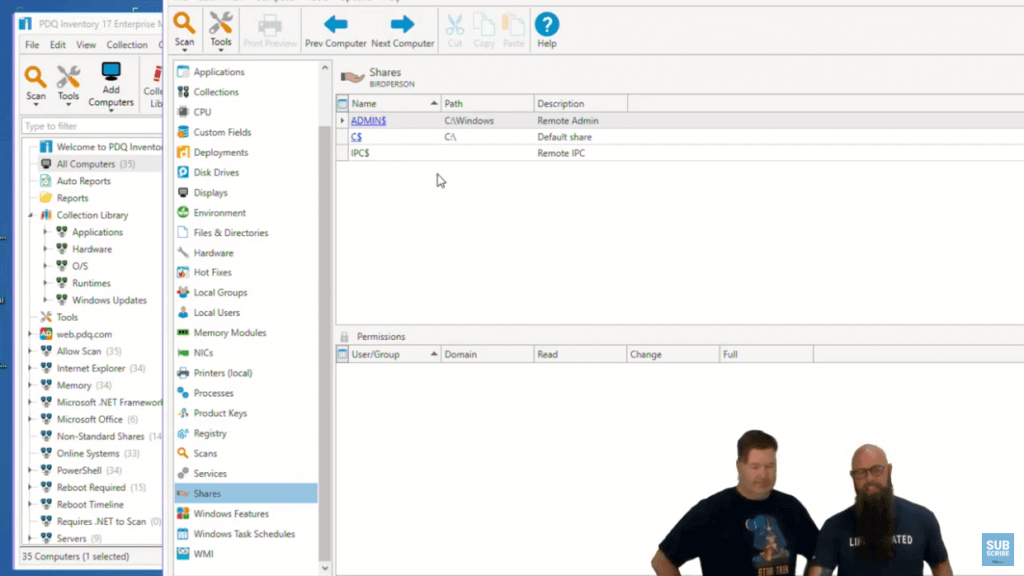Collapse the Collection Library node
This screenshot has width=1024, height=576.
click(31, 215)
